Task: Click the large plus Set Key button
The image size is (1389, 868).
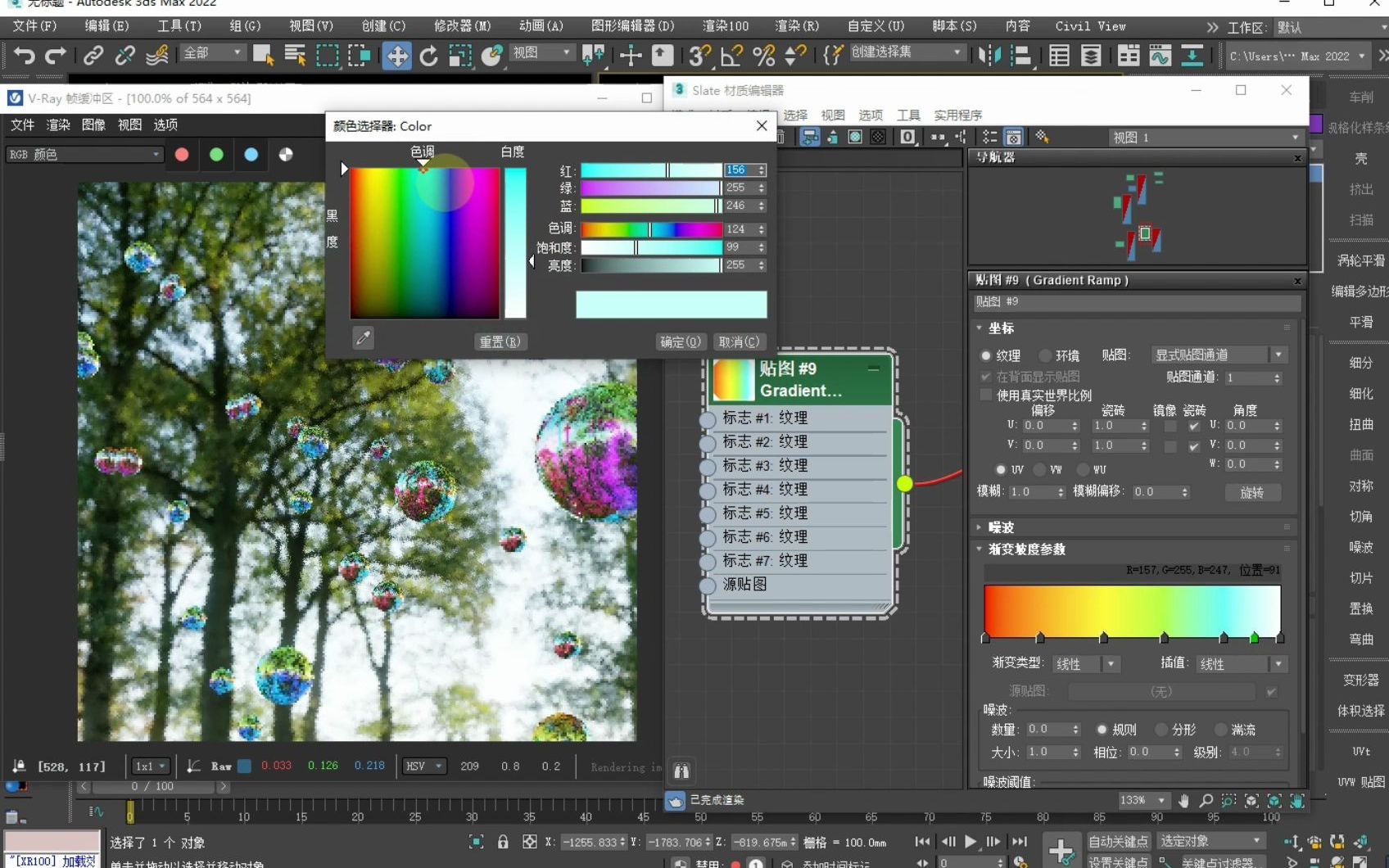Action: [x=1061, y=851]
